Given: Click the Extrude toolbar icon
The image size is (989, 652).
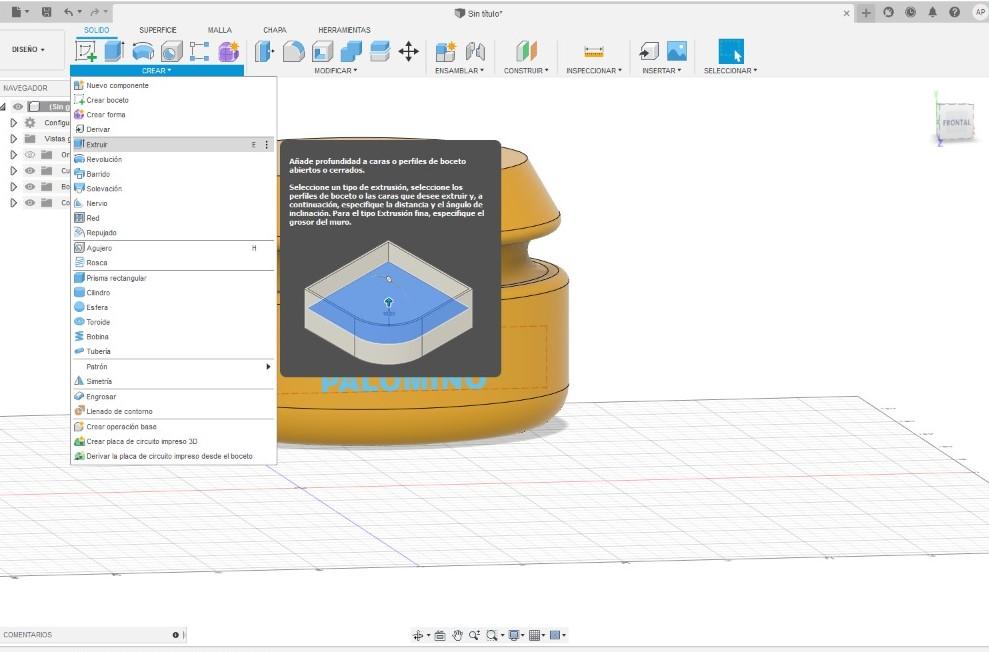Looking at the screenshot, I should (x=114, y=51).
